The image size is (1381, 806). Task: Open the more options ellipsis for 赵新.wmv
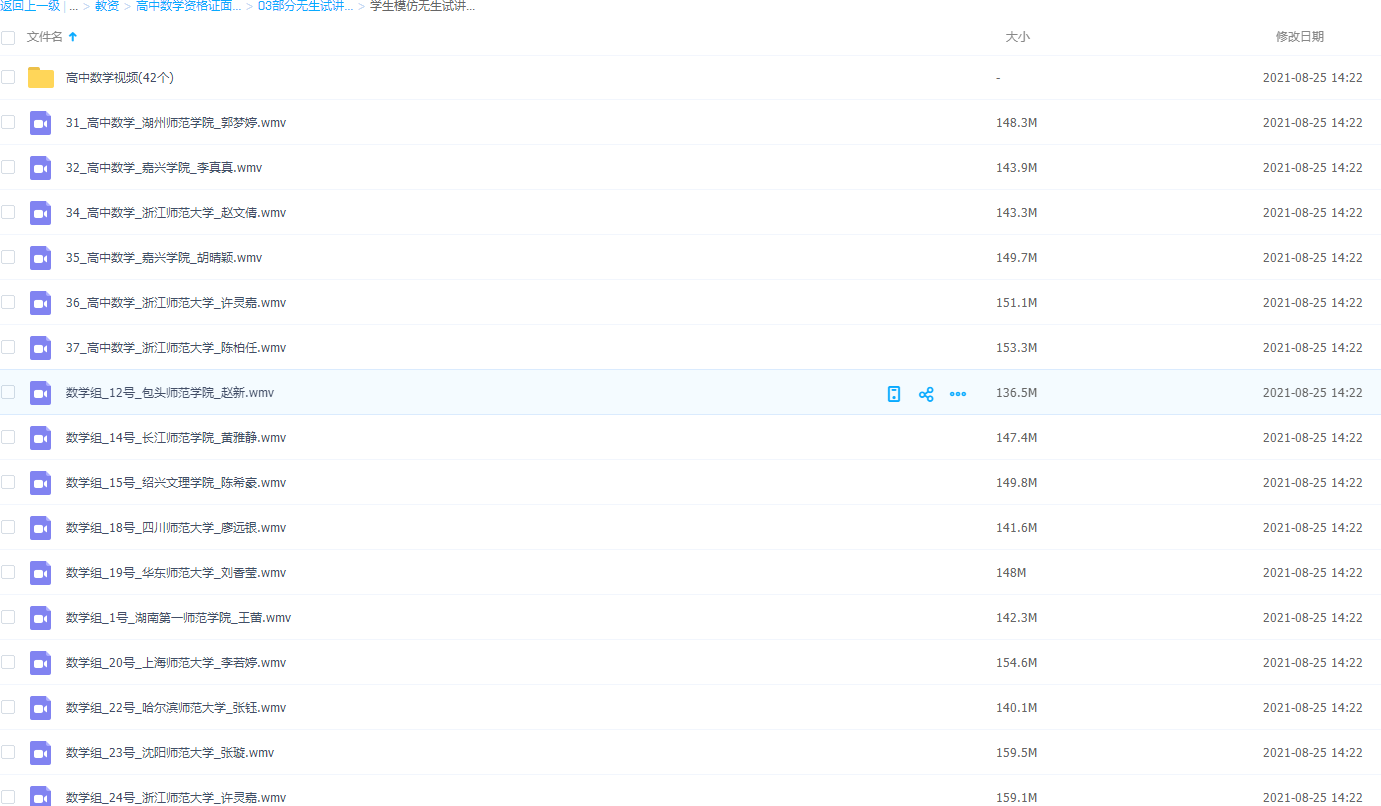(x=958, y=394)
